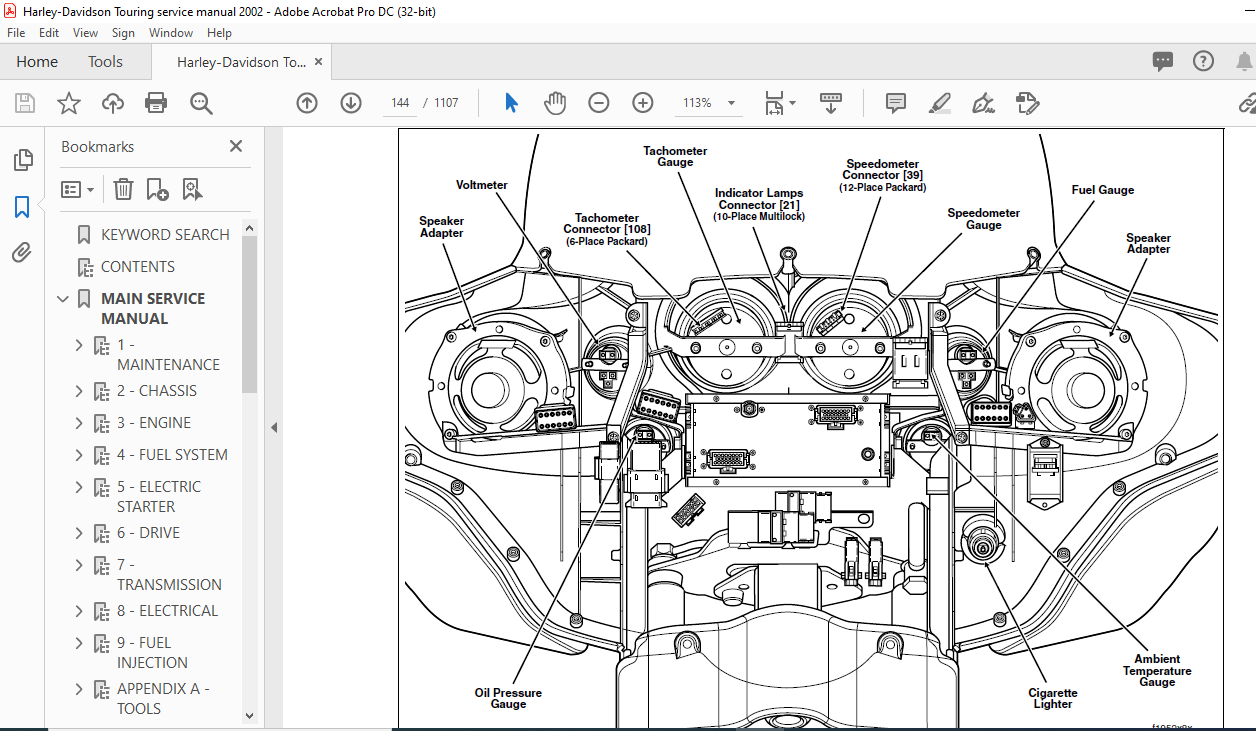This screenshot has height=731, width=1256.
Task: Click the stamp or redact page tool
Action: (1027, 103)
